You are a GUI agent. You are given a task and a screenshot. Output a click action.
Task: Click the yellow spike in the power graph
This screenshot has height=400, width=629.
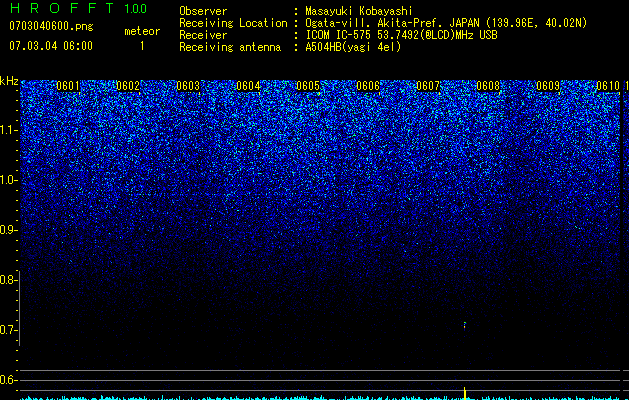pos(465,394)
